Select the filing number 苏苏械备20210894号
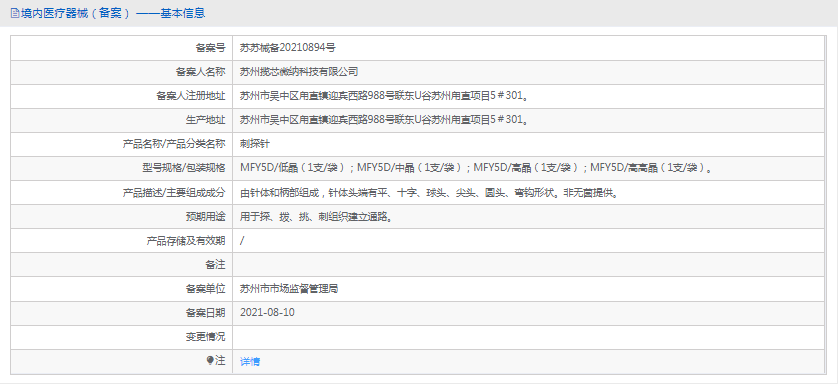The height and width of the screenshot is (386, 839). pos(288,48)
